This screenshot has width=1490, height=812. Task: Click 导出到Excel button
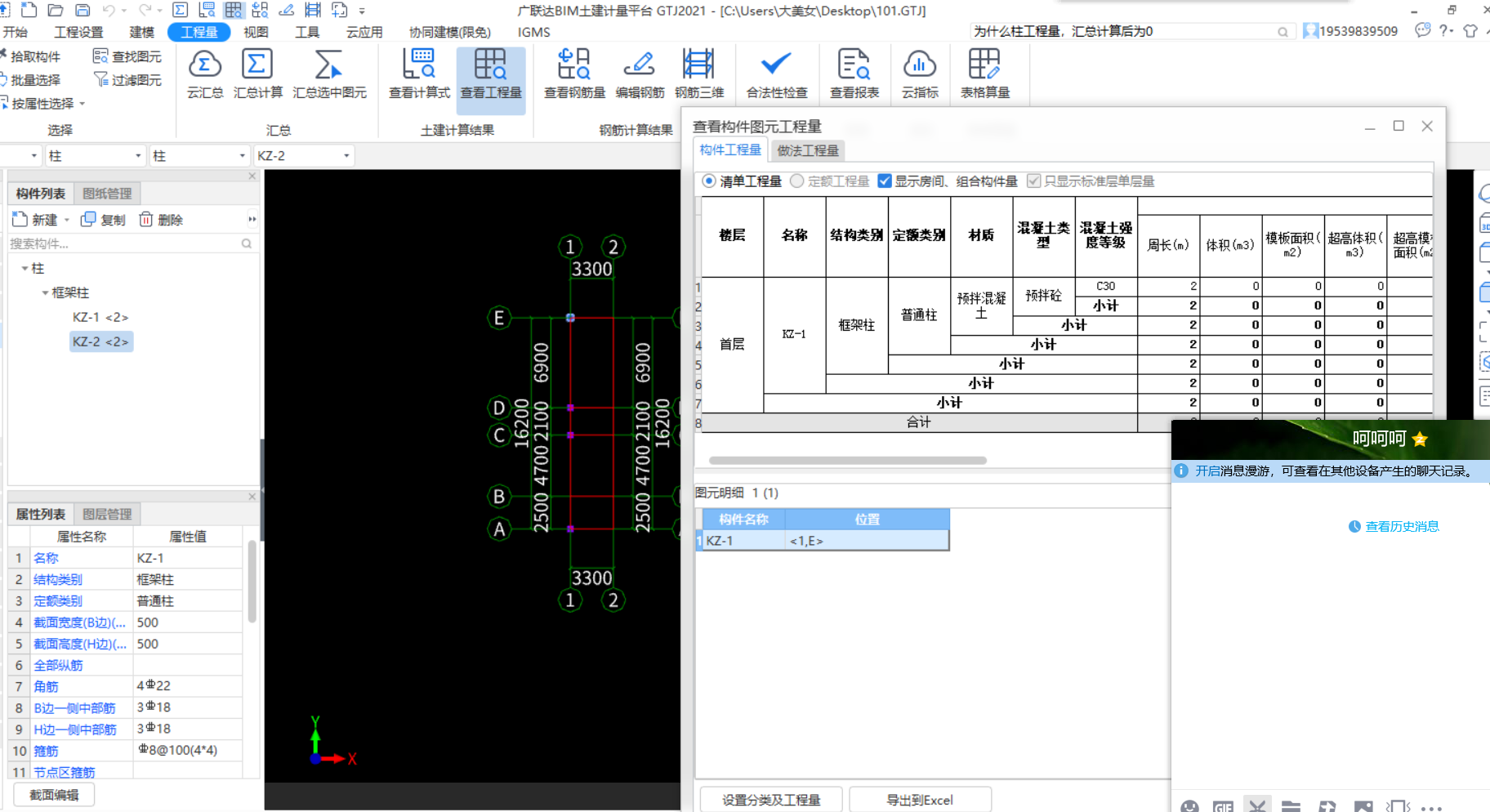pyautogui.click(x=920, y=800)
